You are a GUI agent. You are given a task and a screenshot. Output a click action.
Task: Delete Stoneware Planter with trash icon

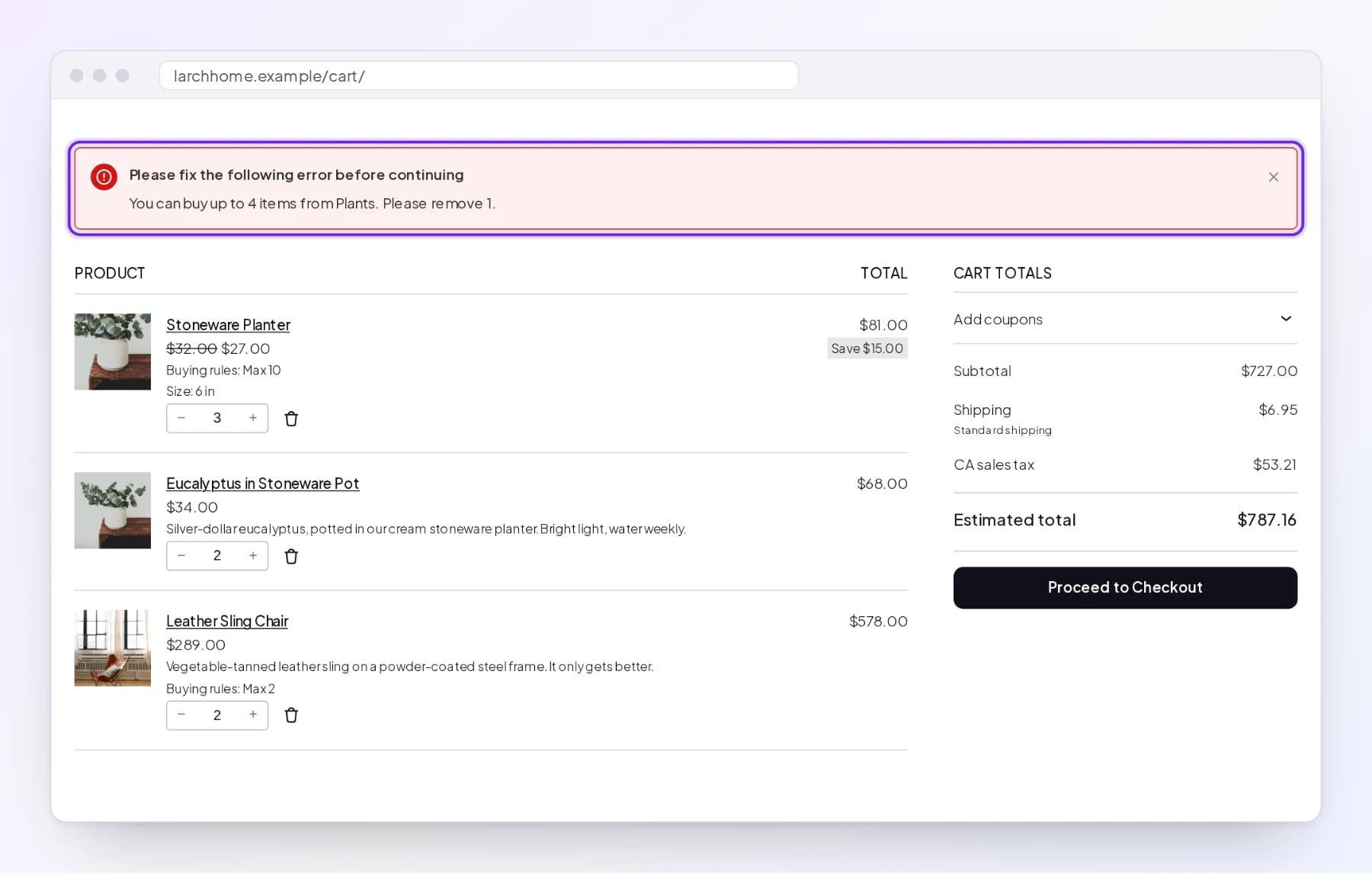pos(291,419)
